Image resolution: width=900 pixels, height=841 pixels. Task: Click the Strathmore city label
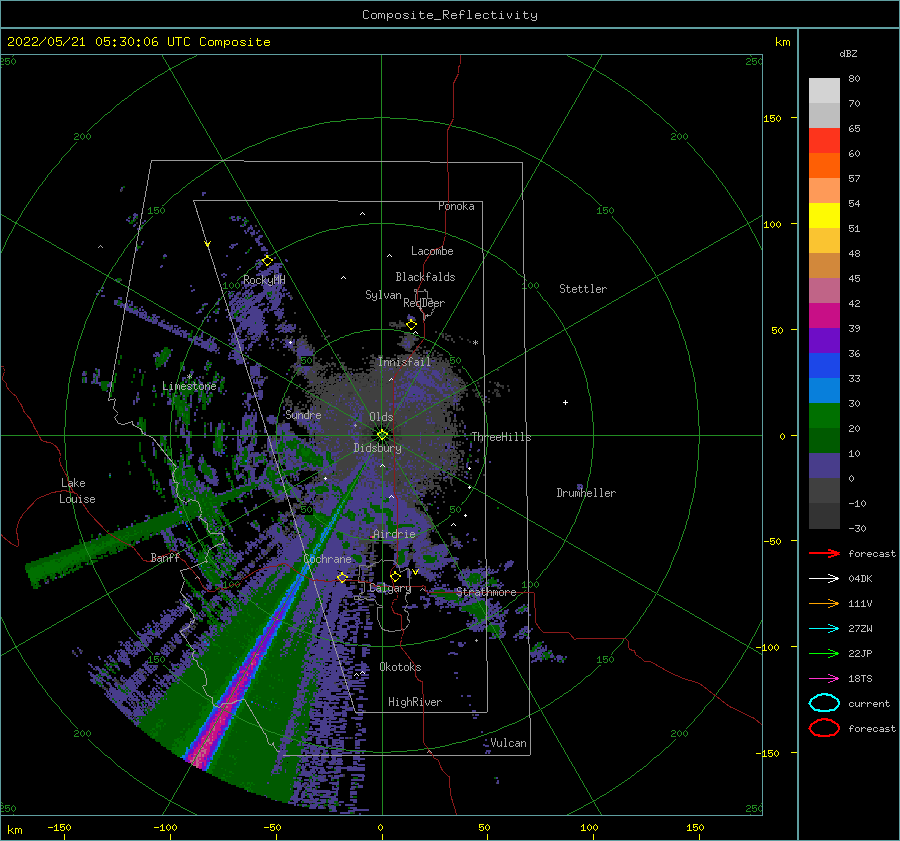486,592
